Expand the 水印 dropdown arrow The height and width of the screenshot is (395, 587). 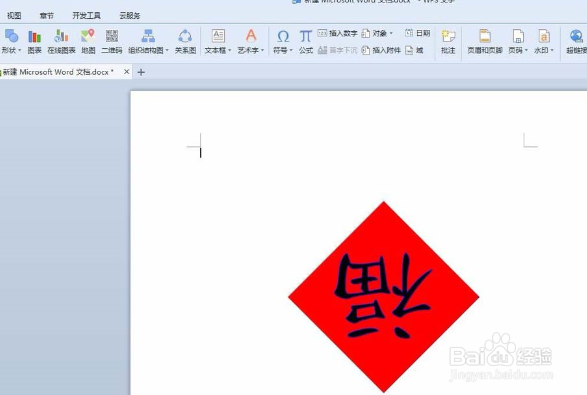tap(552, 50)
